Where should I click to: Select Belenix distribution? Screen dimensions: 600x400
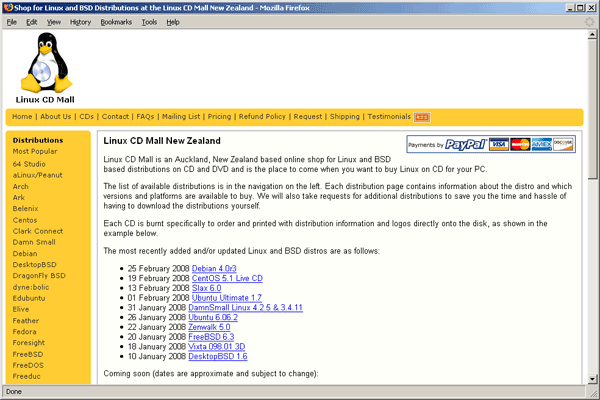tap(25, 209)
